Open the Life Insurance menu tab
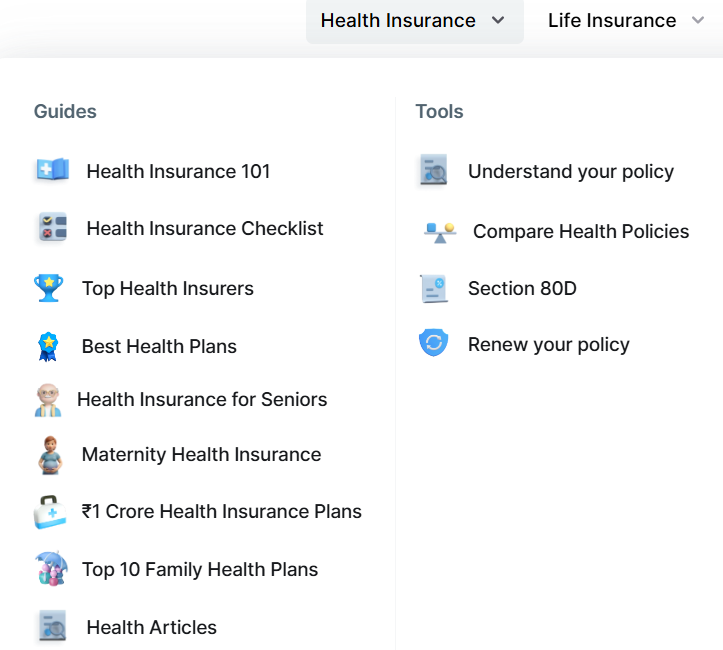Viewport: 723px width, 650px height. 625,21
